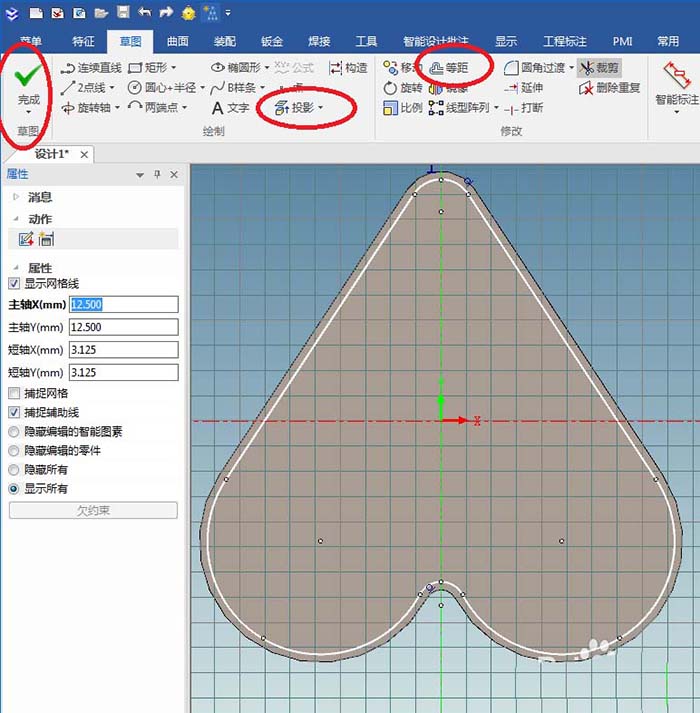Viewport: 700px width, 713px height.
Task: Enable the 捕捉网格 checkbox
Action: click(14, 393)
